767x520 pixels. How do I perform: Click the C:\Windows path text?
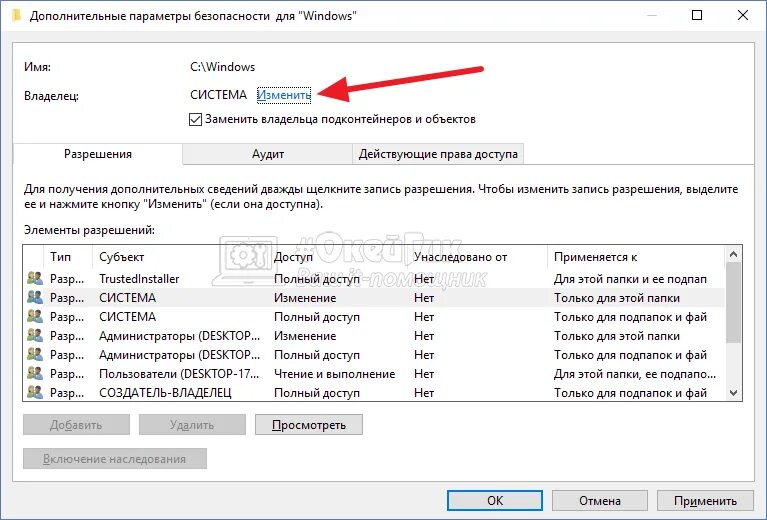pos(223,67)
